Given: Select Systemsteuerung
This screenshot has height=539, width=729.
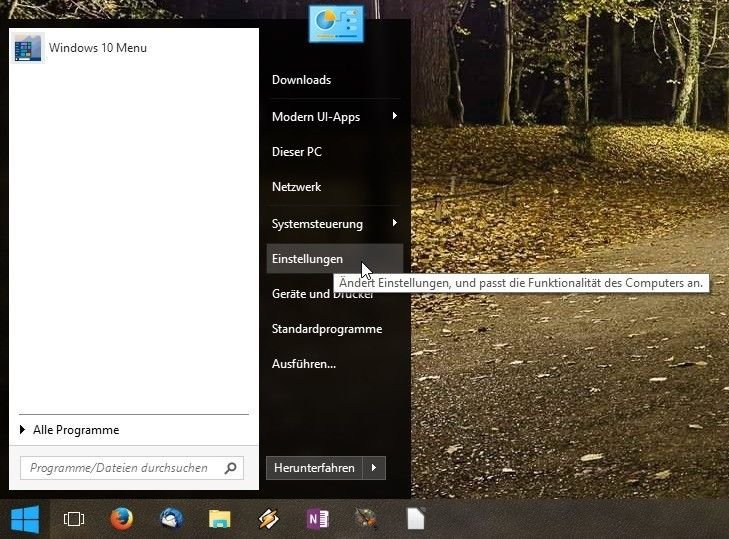Looking at the screenshot, I should pyautogui.click(x=335, y=224).
